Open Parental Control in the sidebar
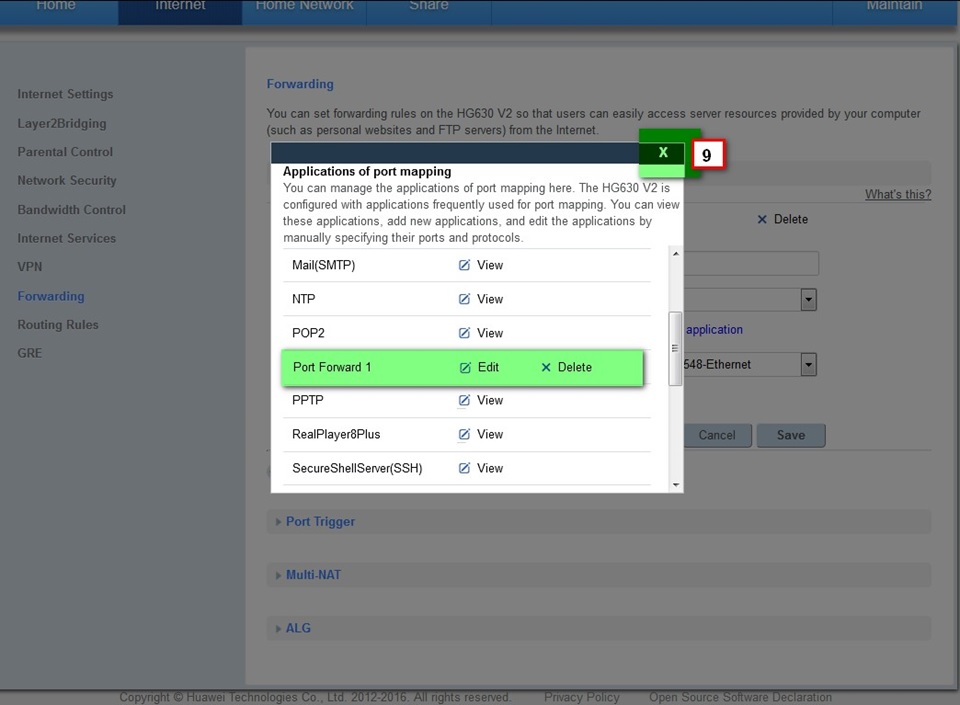This screenshot has height=705, width=960. 65,152
